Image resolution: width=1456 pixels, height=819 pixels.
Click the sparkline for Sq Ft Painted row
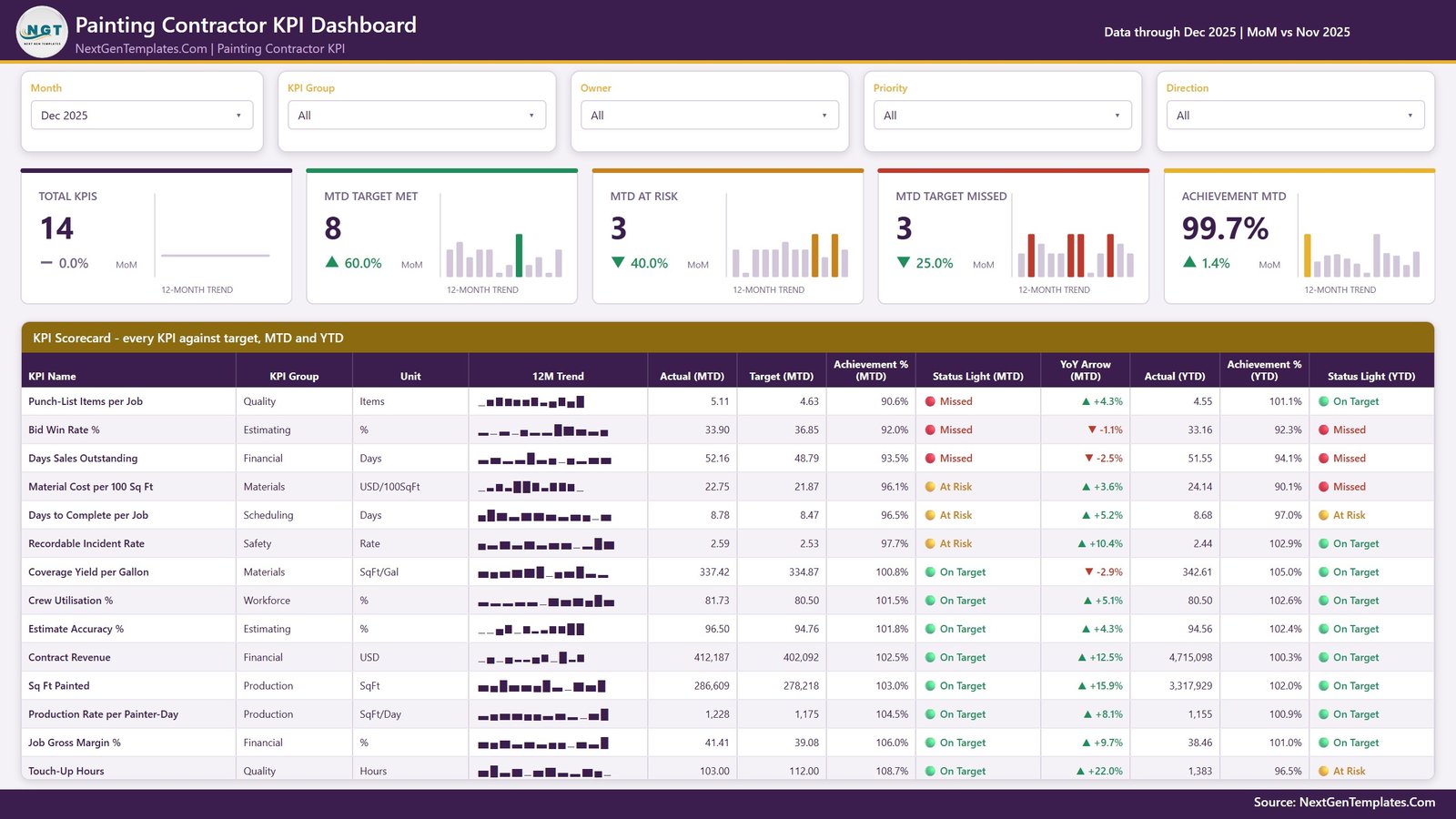point(542,686)
